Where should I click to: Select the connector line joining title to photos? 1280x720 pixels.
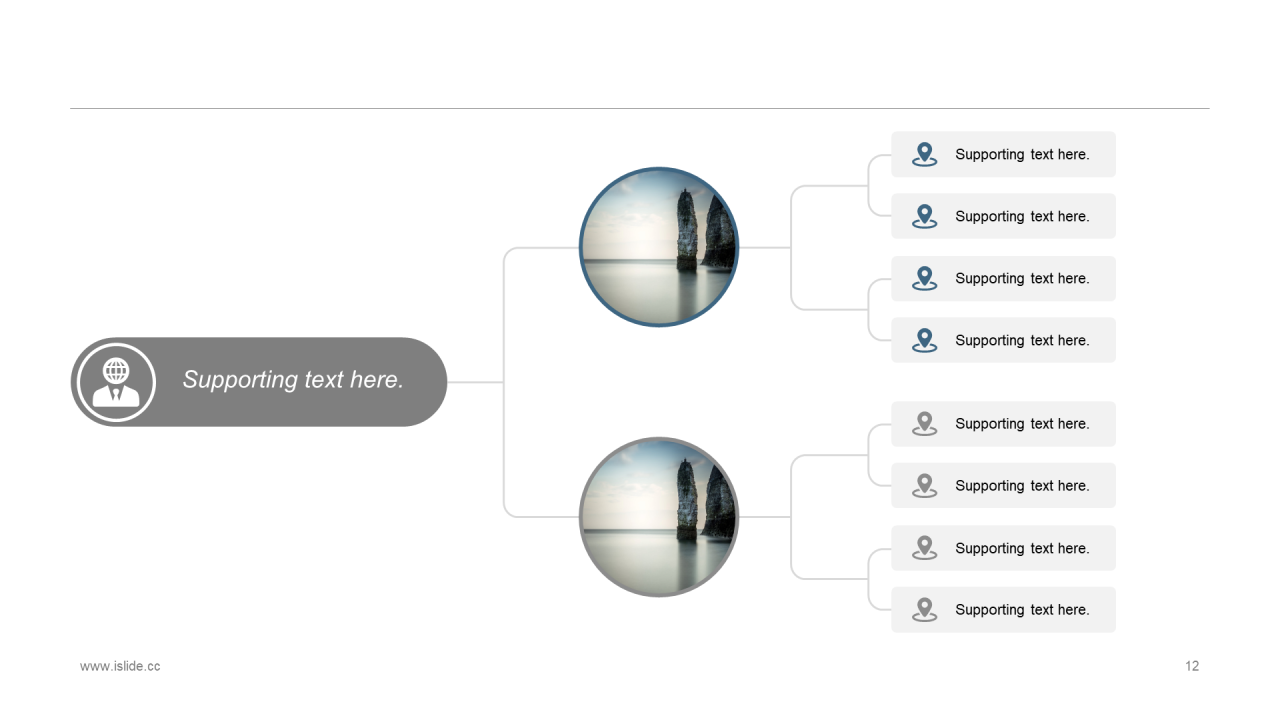(504, 382)
